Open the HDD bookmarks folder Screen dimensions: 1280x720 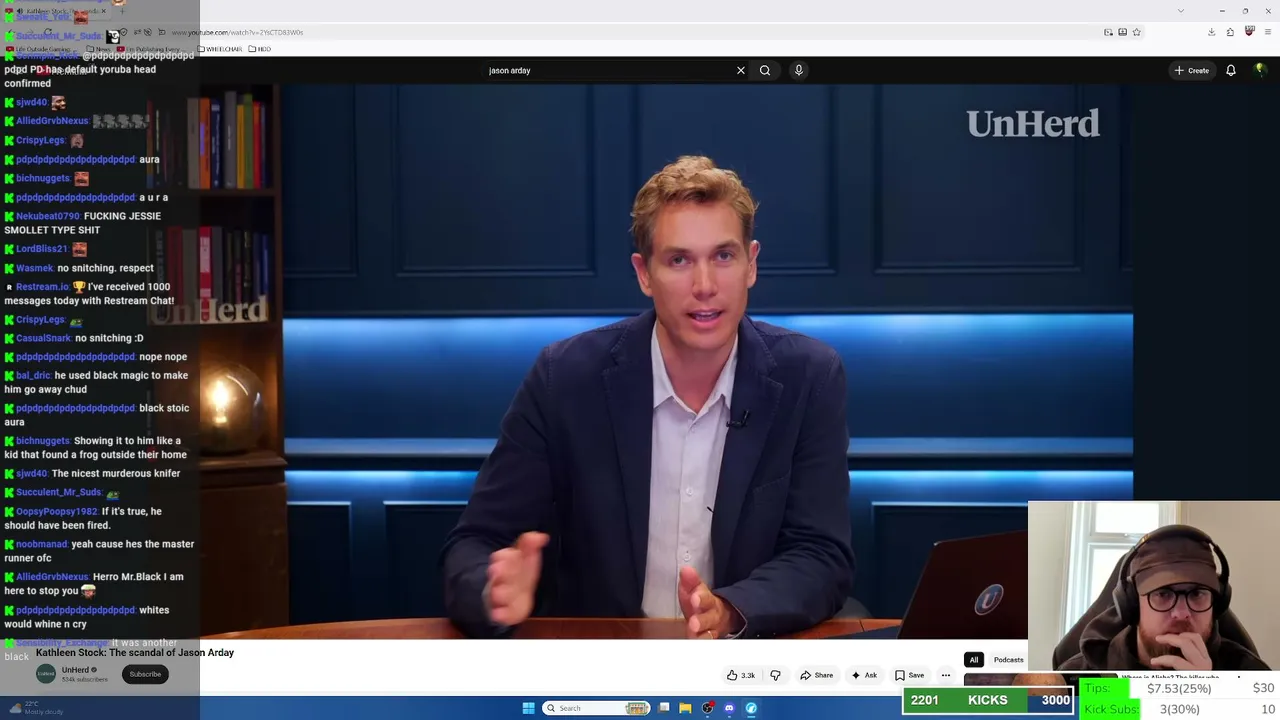[260, 49]
